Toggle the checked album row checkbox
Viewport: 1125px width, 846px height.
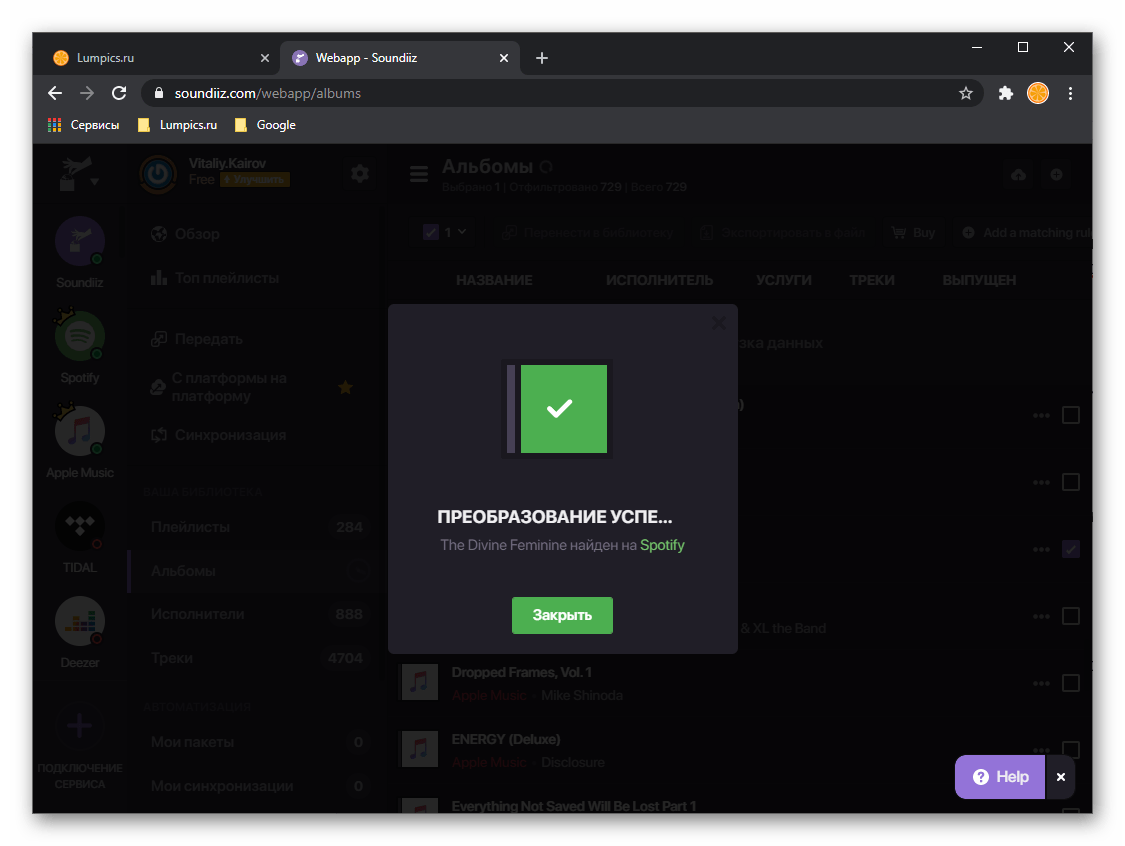pos(1071,549)
